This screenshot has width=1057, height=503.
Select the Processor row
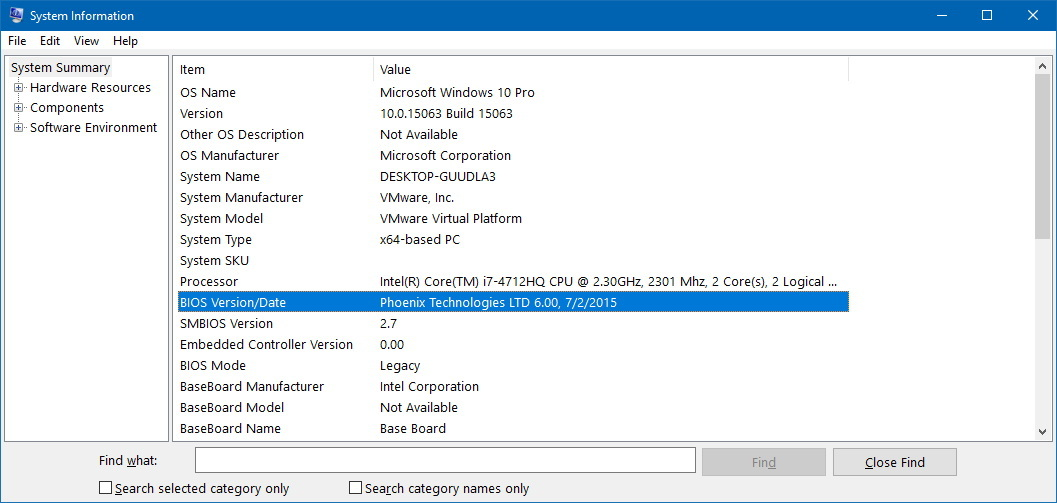tap(513, 281)
